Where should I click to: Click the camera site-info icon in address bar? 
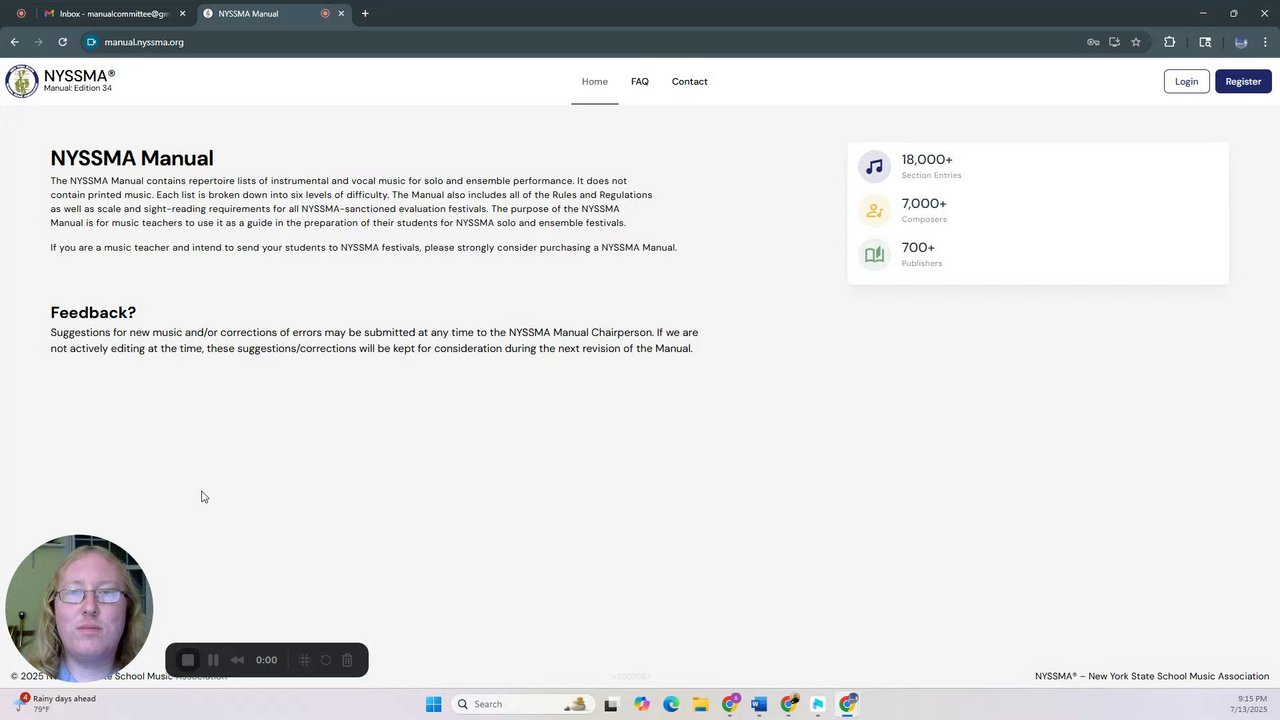coord(91,42)
